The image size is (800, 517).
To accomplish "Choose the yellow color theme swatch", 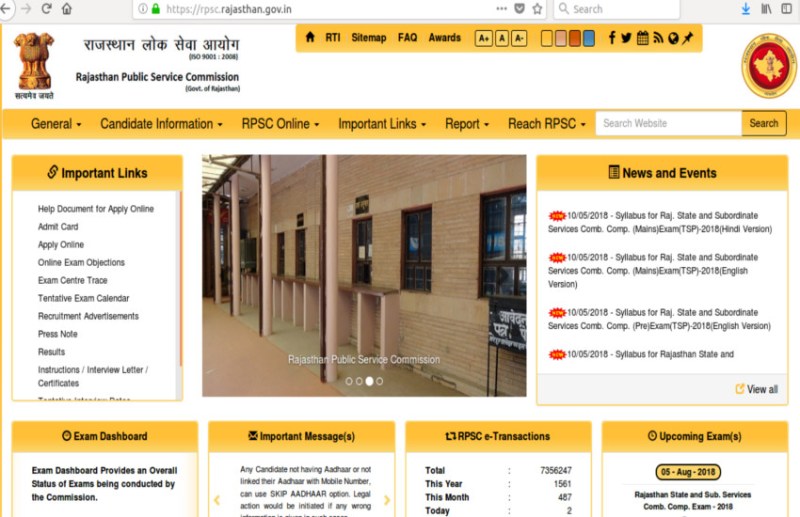I will (546, 38).
